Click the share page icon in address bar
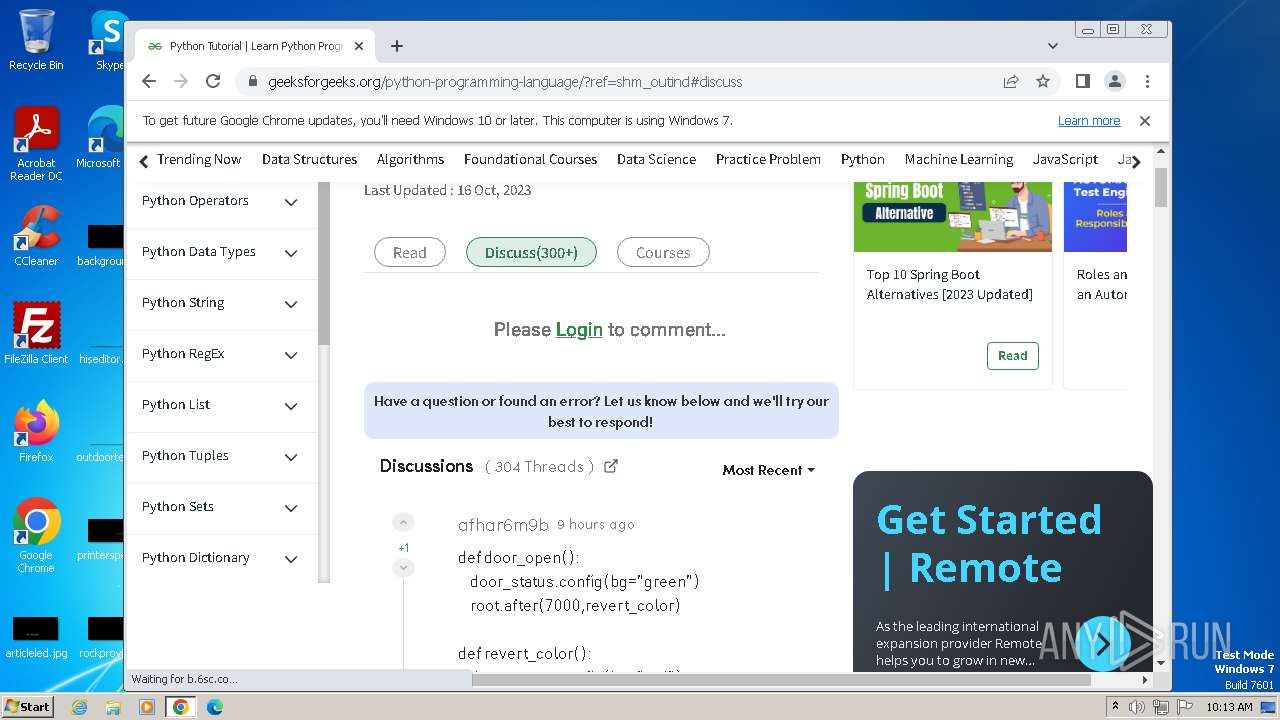1280x720 pixels. 1011,81
